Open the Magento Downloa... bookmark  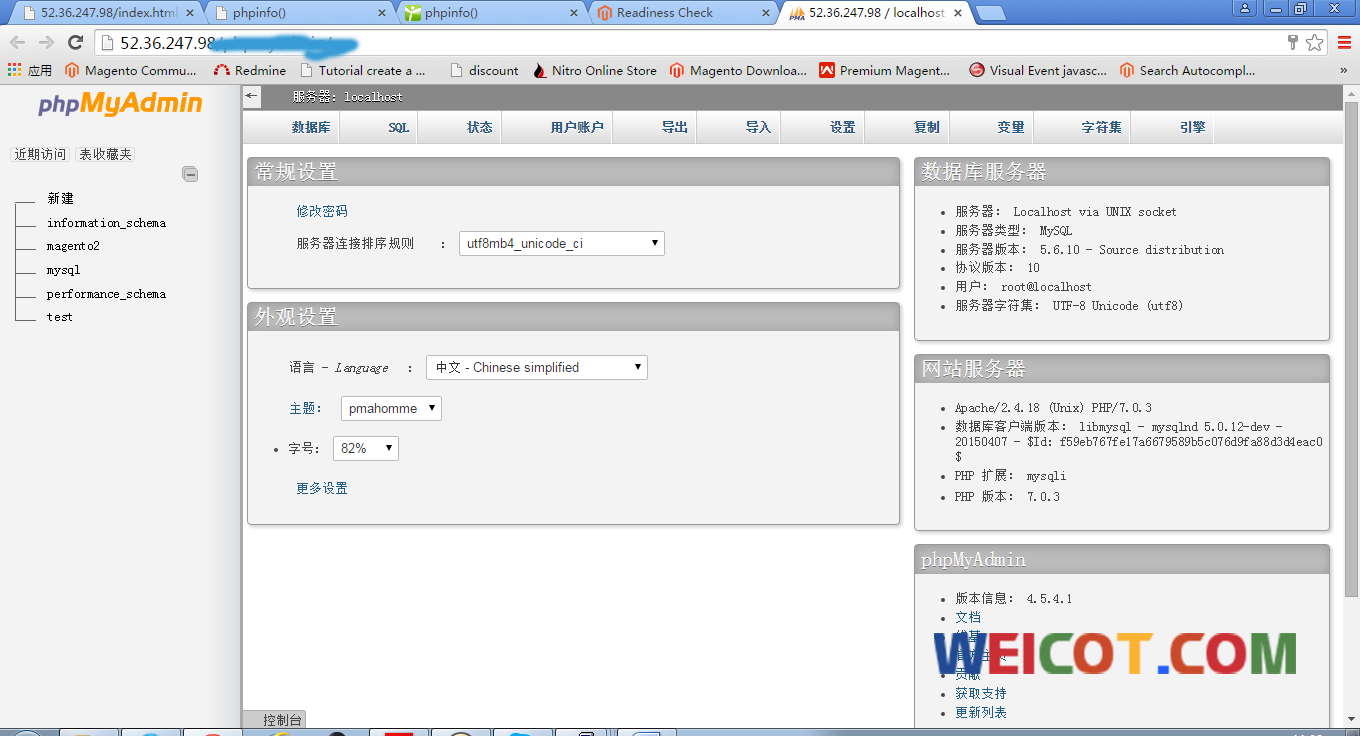[738, 71]
